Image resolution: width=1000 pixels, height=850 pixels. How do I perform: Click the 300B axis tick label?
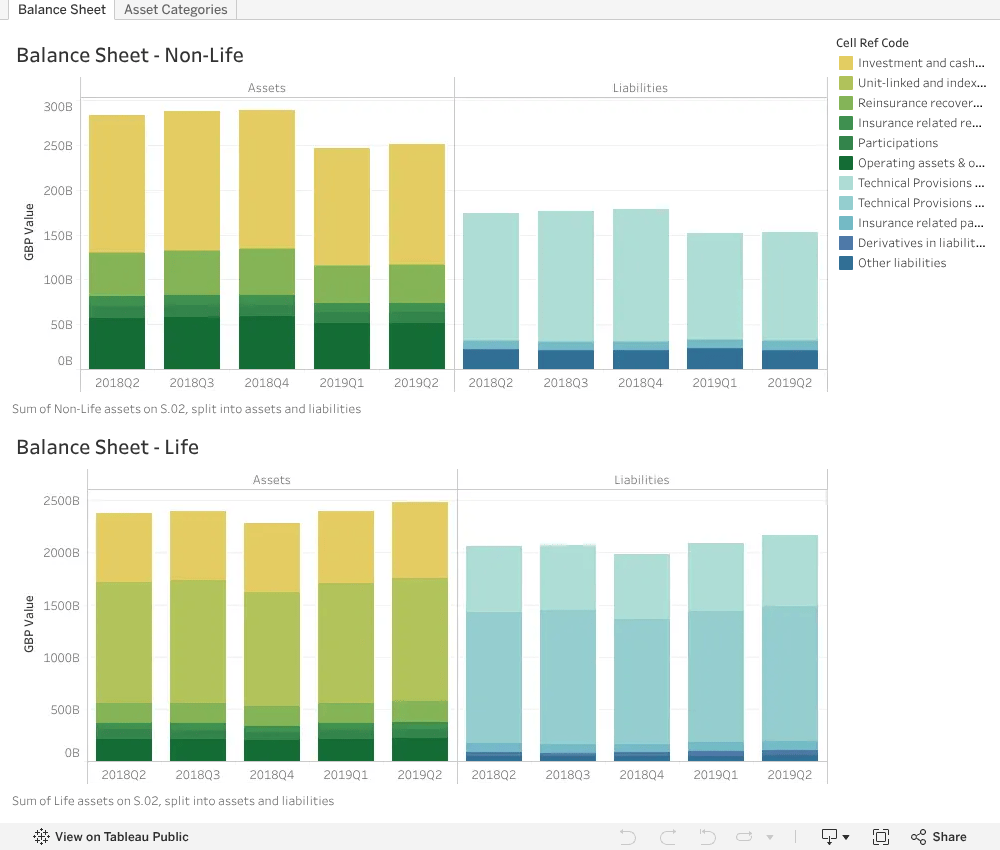(58, 106)
